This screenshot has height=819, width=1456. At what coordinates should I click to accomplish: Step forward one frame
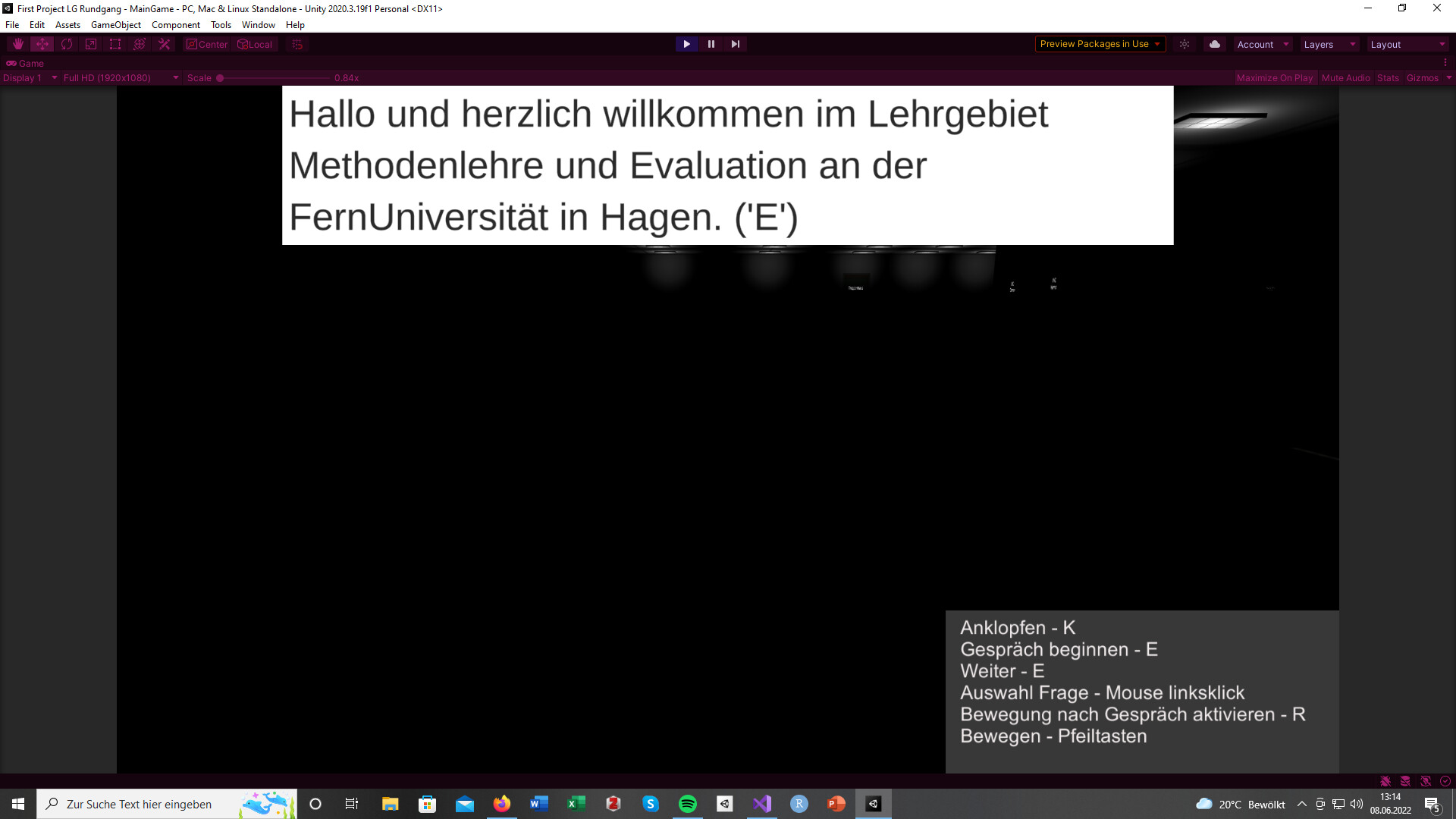click(735, 44)
